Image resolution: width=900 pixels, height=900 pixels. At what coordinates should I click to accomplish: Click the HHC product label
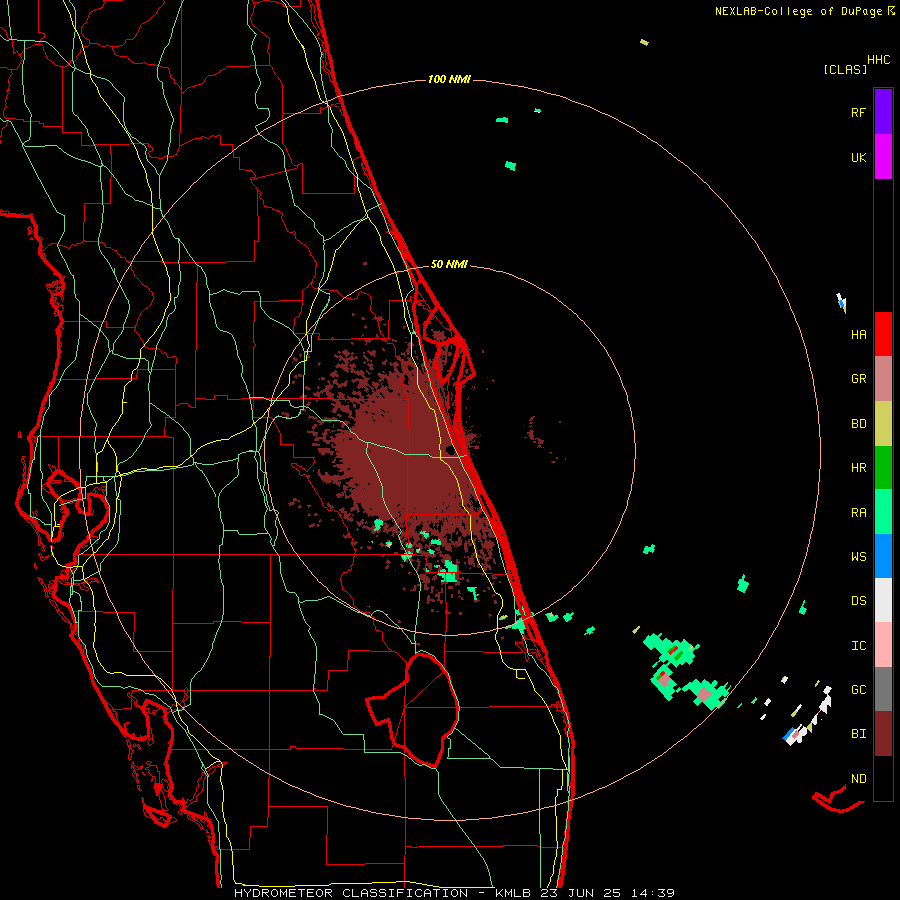pyautogui.click(x=878, y=60)
